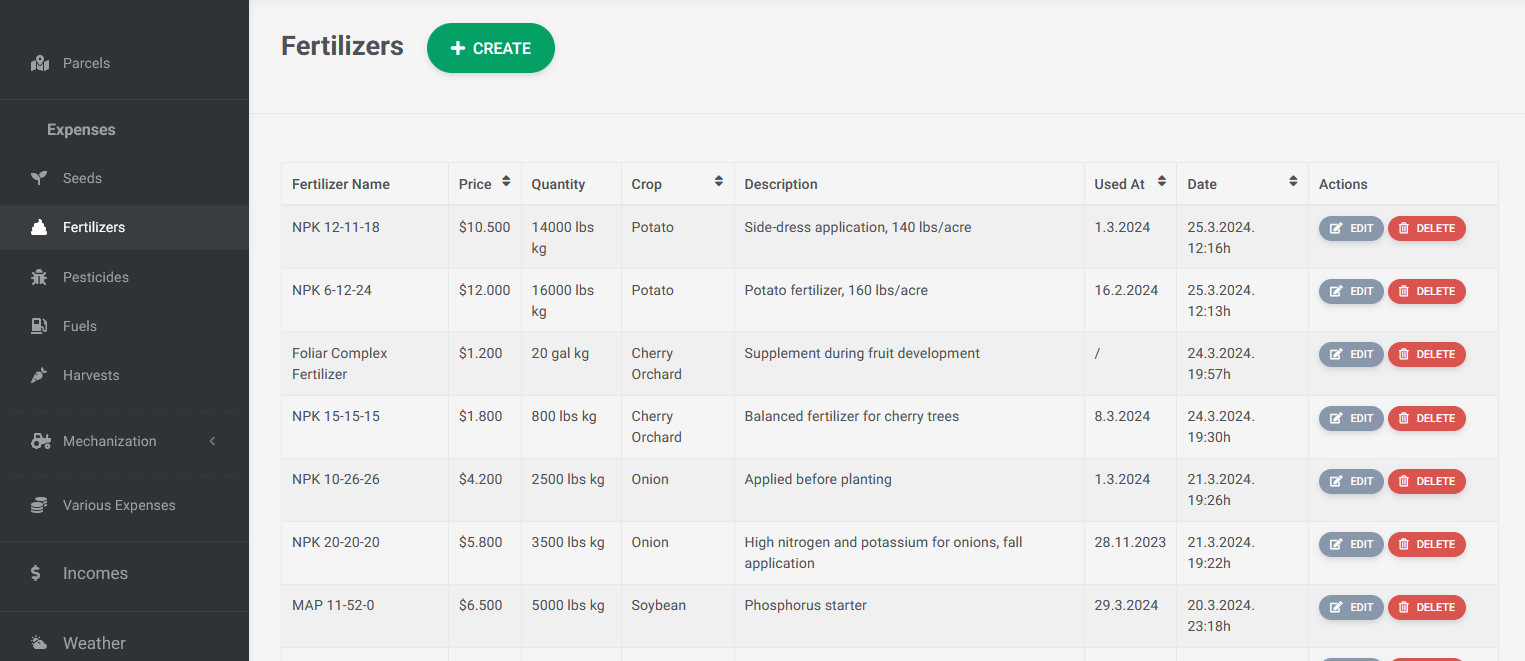Select the $5.800 price cell
The height and width of the screenshot is (661, 1525).
click(x=485, y=553)
